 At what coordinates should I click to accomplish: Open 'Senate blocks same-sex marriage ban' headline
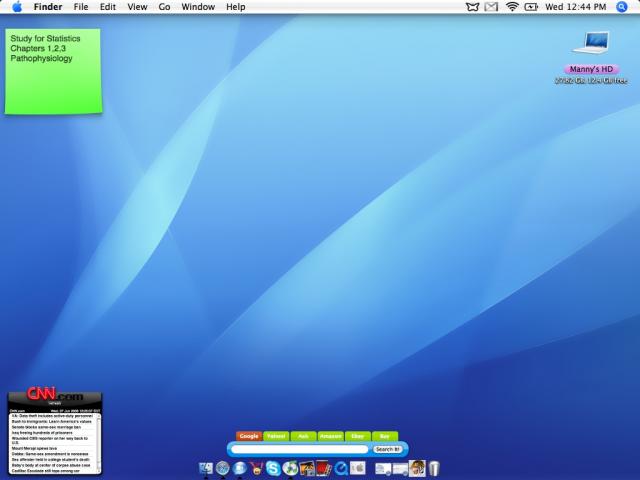pyautogui.click(x=47, y=427)
